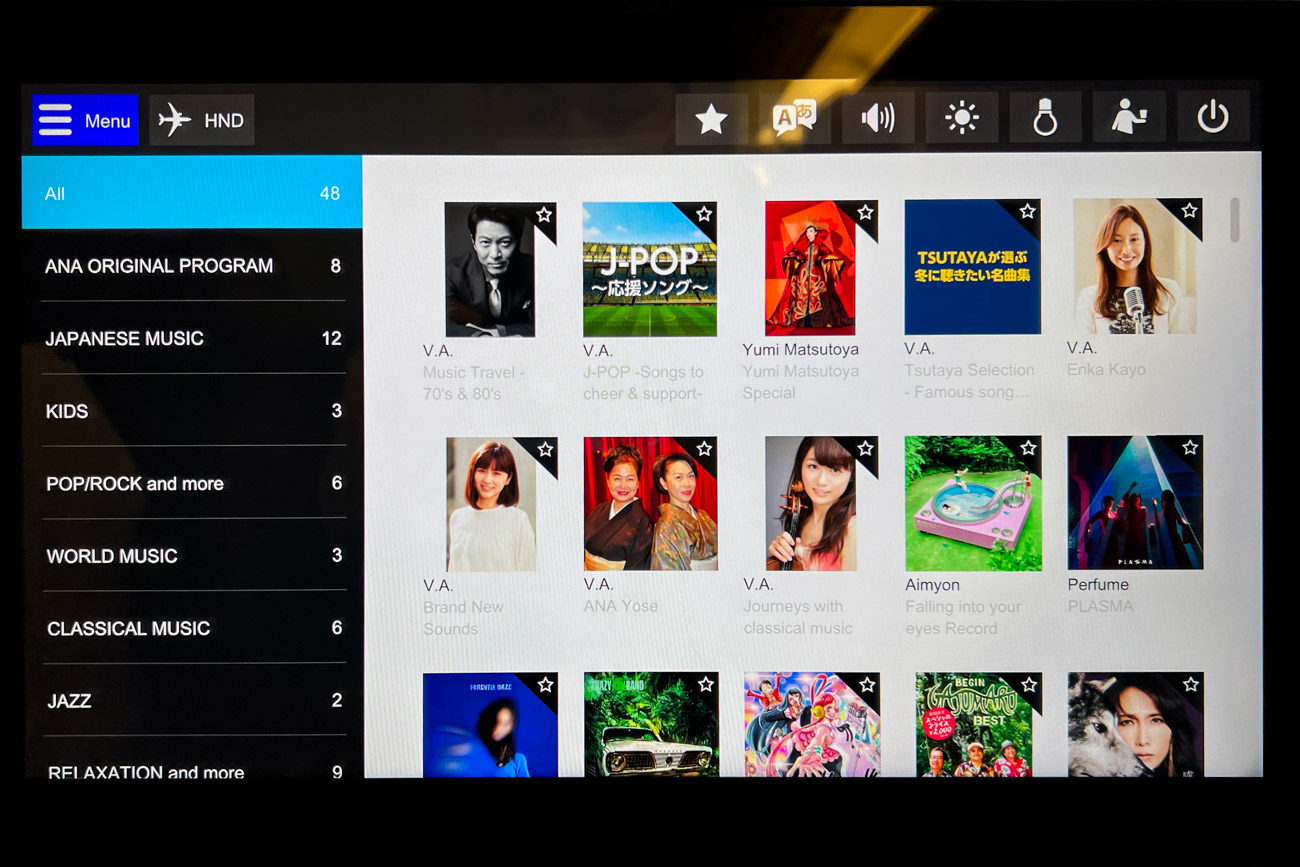The height and width of the screenshot is (867, 1300).
Task: Click the 'Brand New Sounds' title text
Action: pos(463,617)
